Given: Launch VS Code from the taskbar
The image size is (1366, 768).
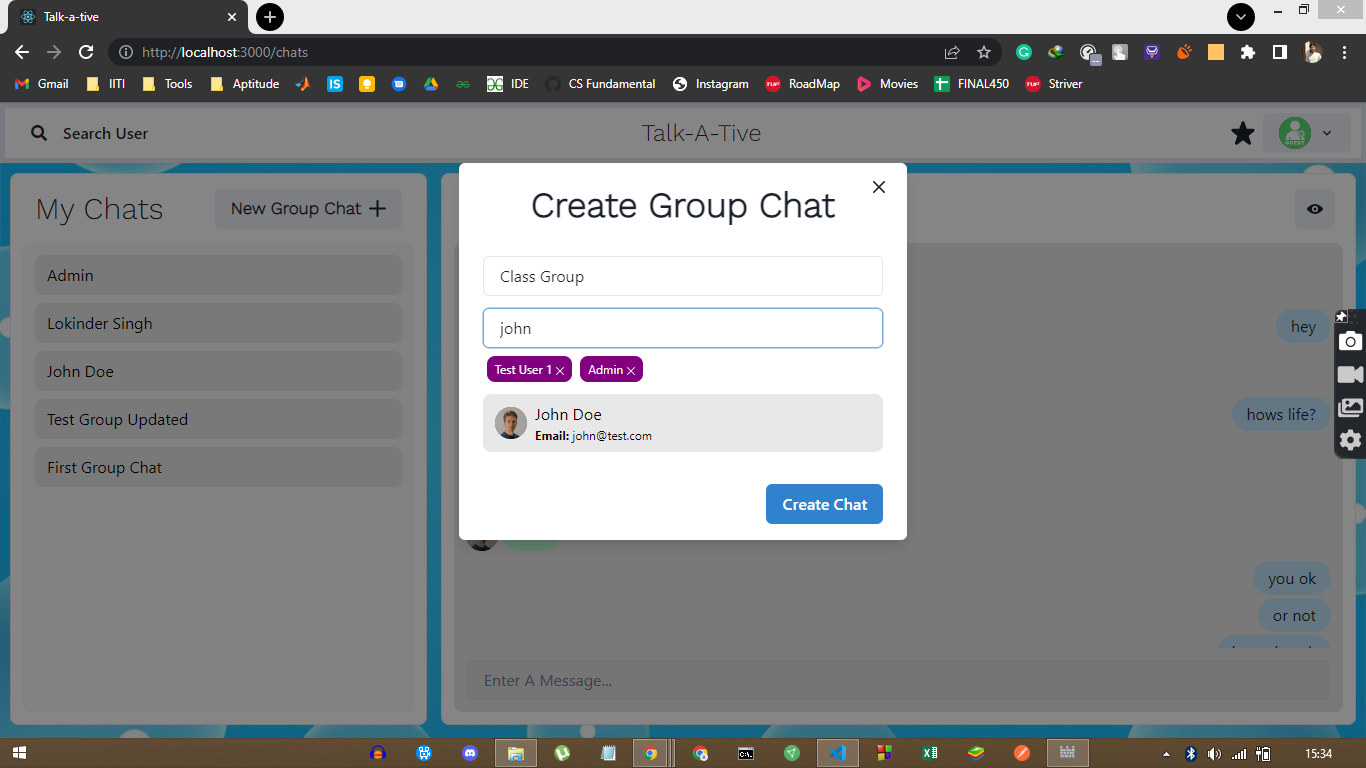Looking at the screenshot, I should (x=838, y=752).
